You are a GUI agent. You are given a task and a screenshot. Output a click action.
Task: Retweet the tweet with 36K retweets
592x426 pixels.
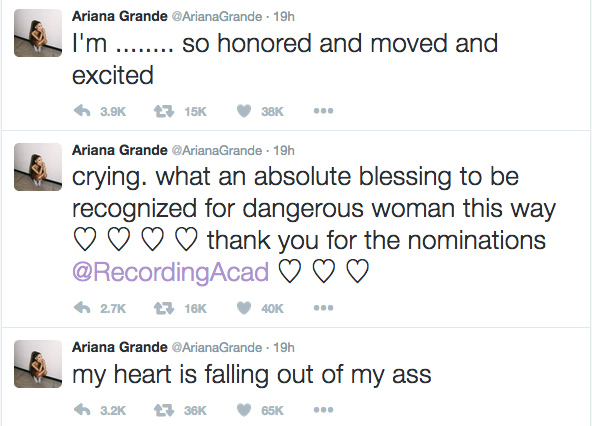point(164,410)
